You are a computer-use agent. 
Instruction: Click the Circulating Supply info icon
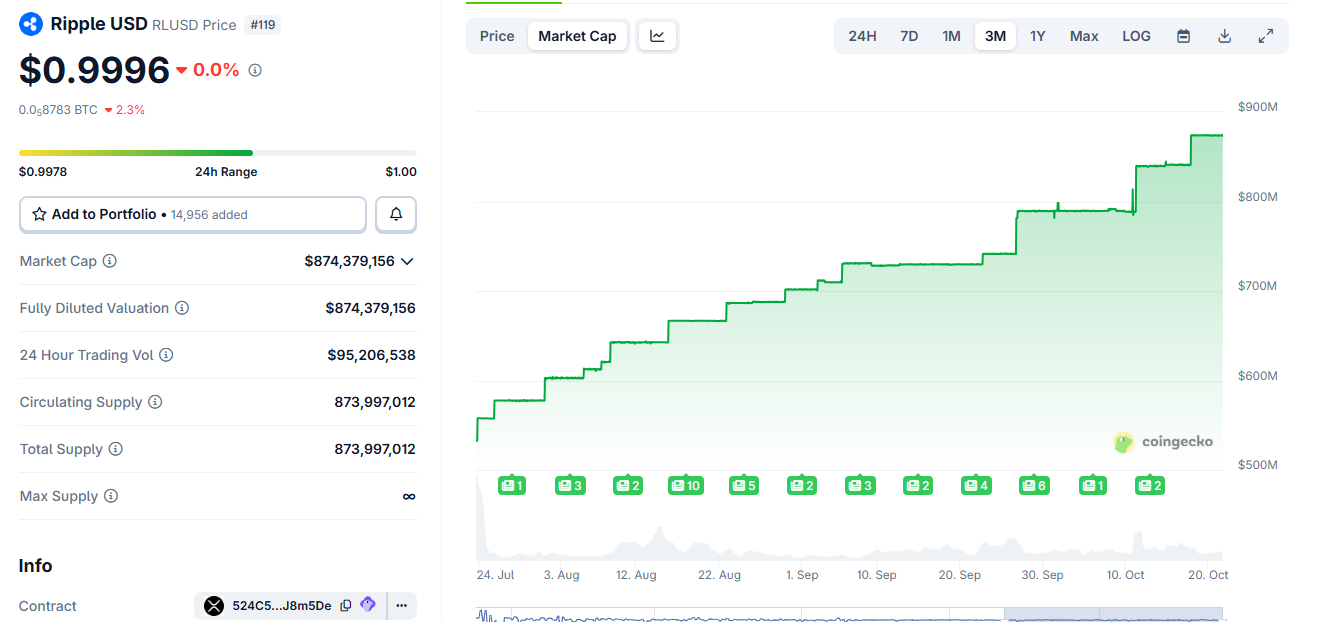(x=155, y=402)
